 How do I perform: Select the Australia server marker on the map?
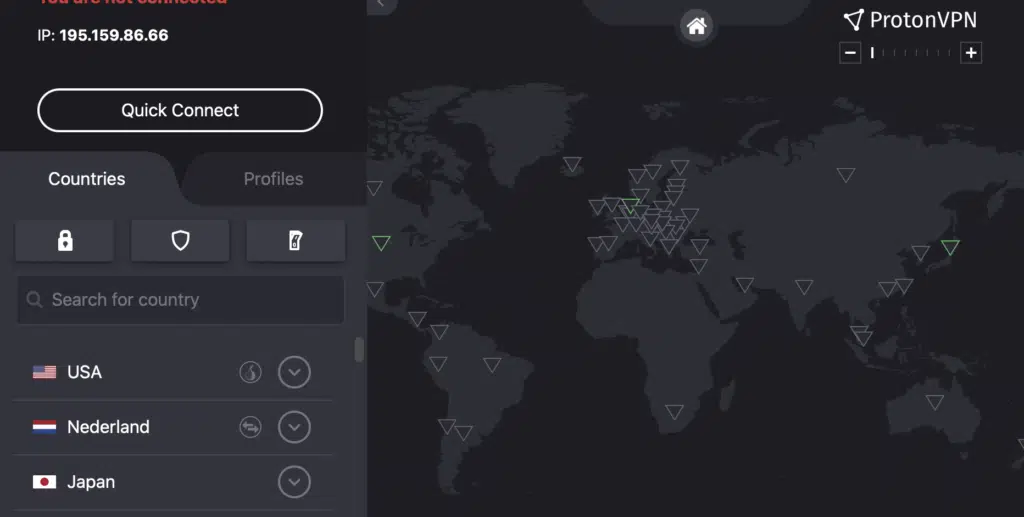tap(935, 402)
